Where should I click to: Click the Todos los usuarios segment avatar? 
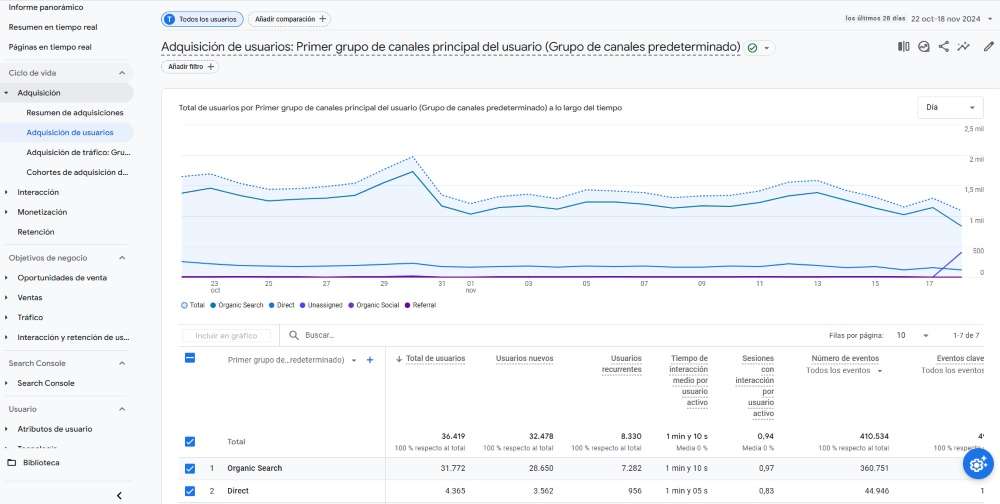click(170, 19)
